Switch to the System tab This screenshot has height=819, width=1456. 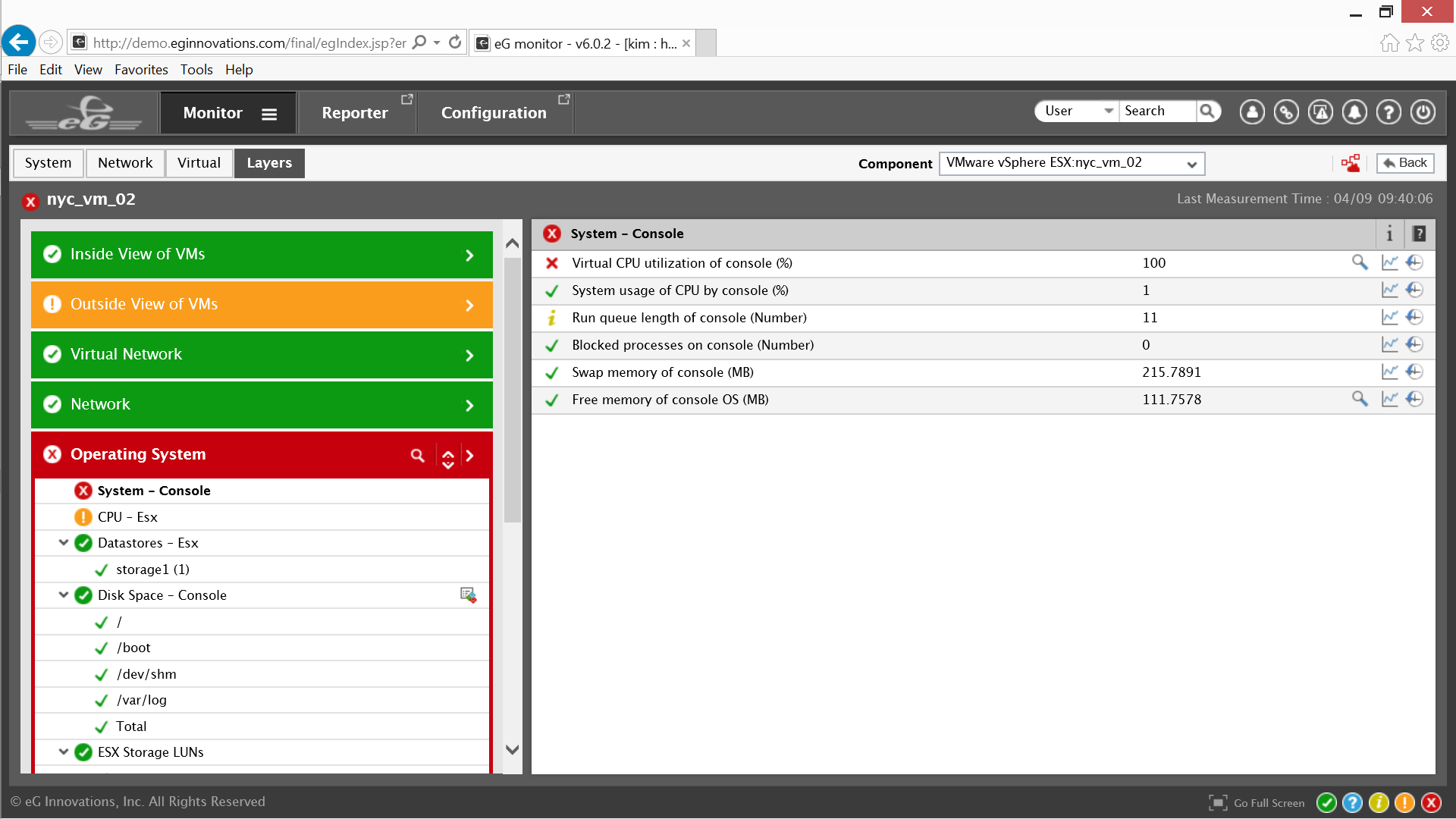[x=48, y=163]
